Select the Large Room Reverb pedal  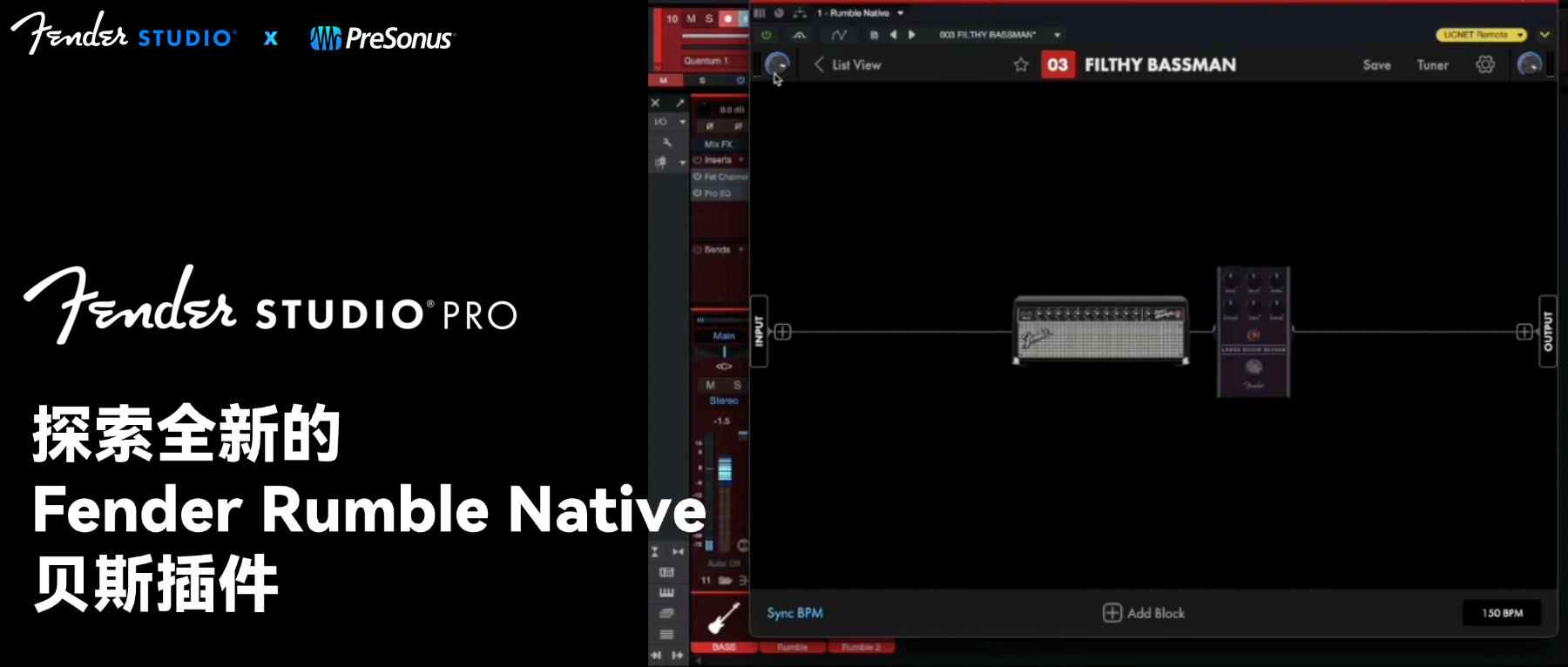1253,332
